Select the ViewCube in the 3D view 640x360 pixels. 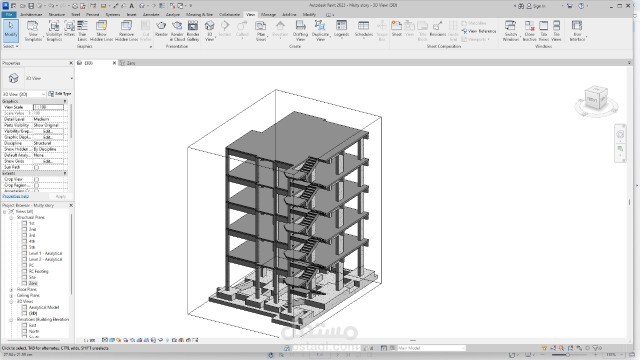click(596, 98)
